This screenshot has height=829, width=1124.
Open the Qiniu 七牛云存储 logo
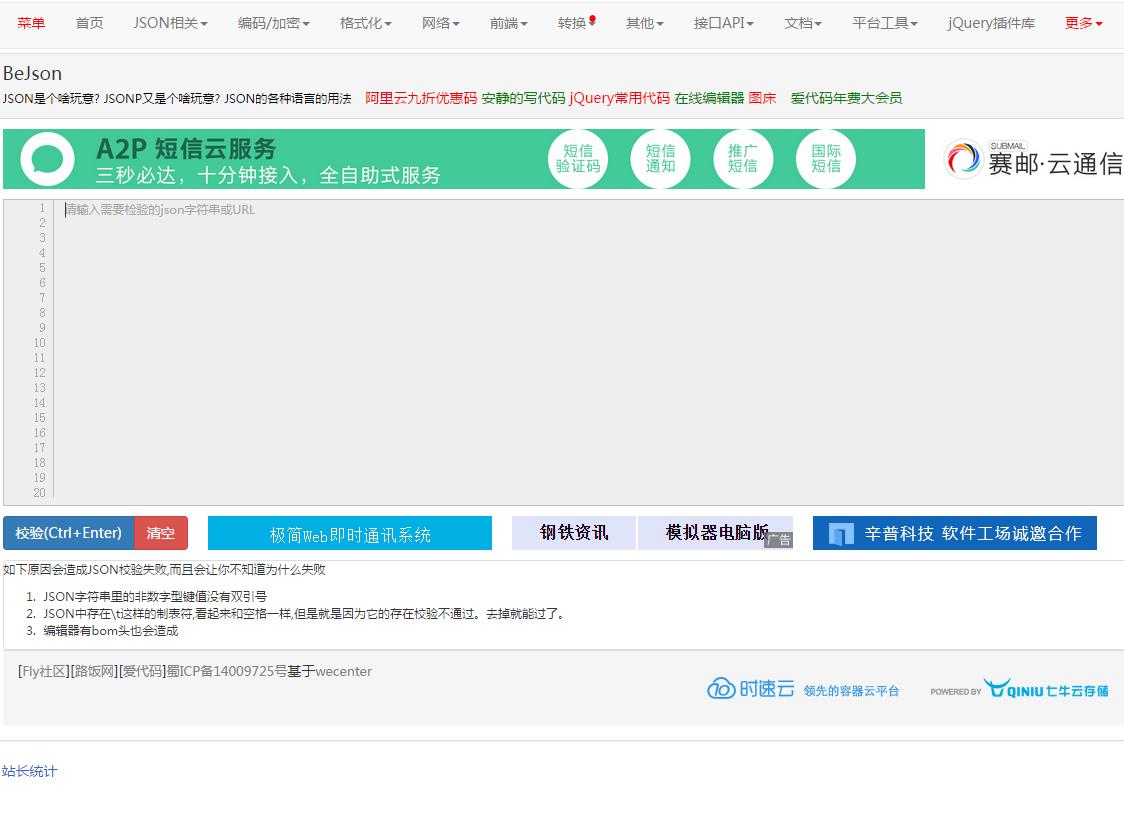1044,689
